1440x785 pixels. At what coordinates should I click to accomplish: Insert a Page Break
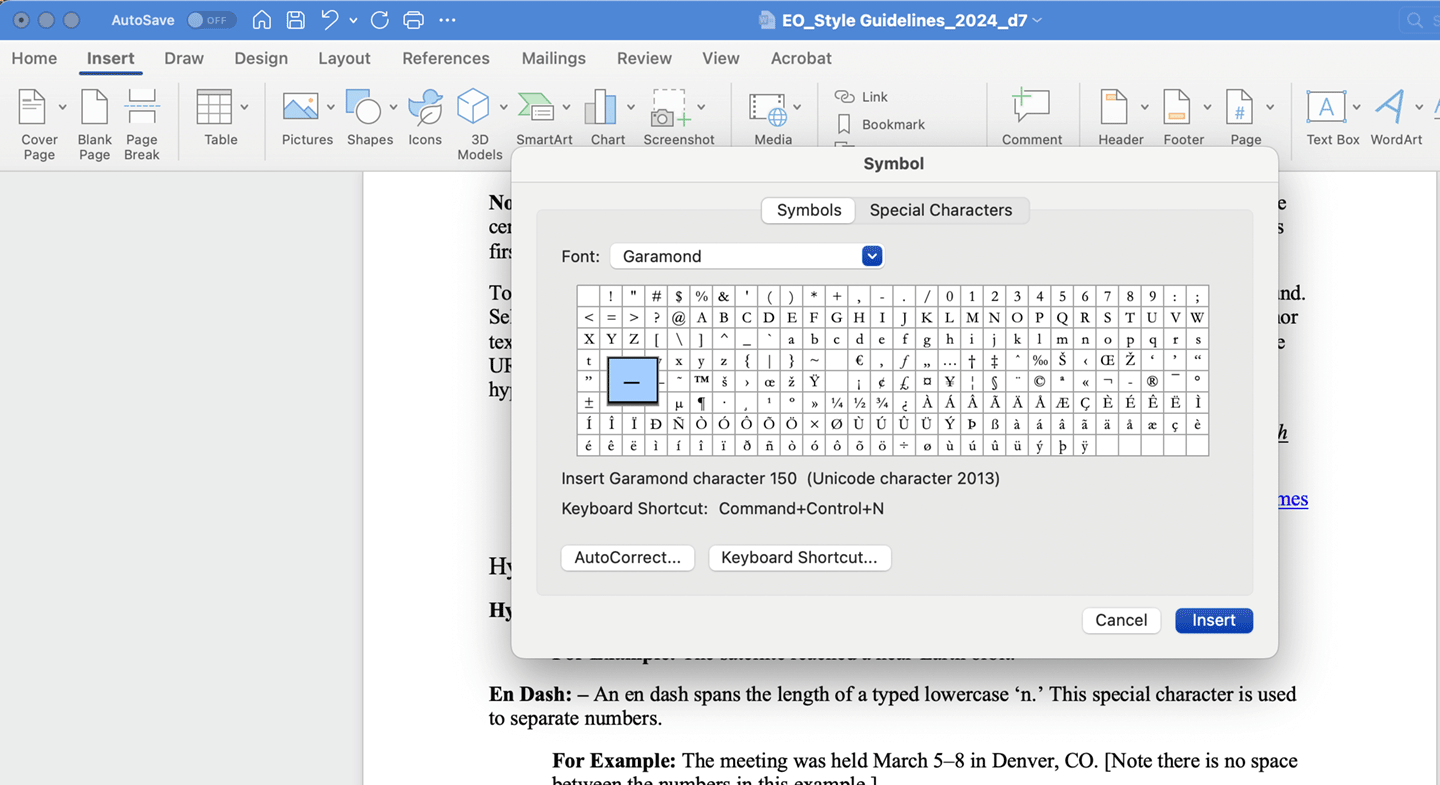(x=142, y=124)
